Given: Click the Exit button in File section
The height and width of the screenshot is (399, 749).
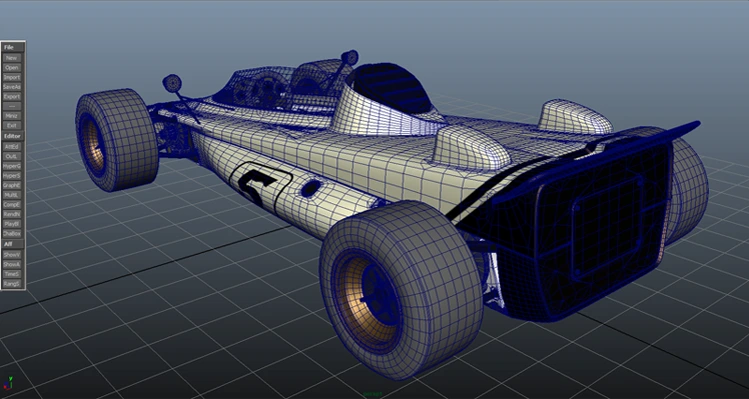Looking at the screenshot, I should [11, 126].
